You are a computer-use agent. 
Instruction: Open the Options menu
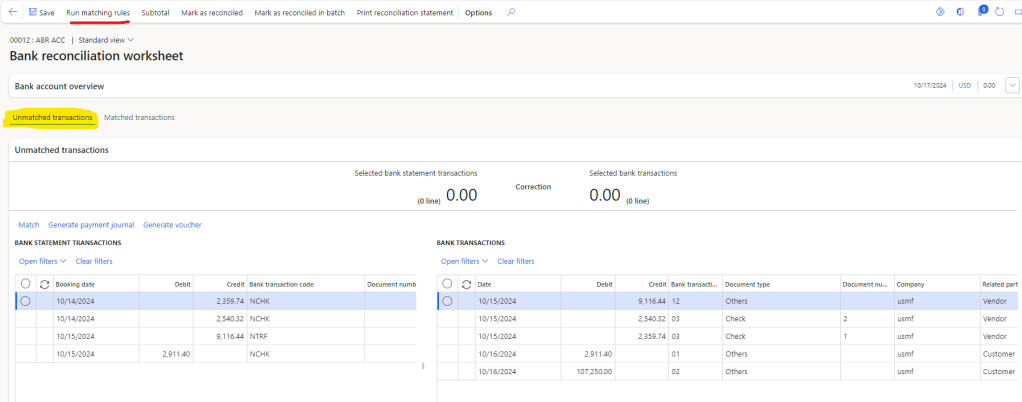[x=478, y=12]
